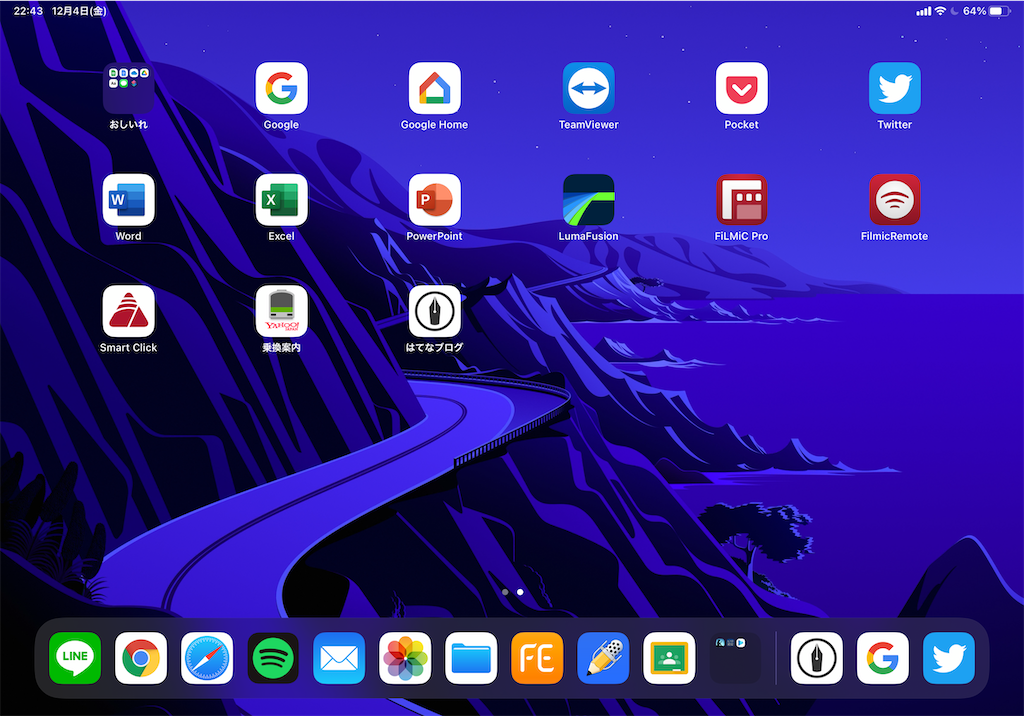Open はてなブログ app on home screen
Image resolution: width=1024 pixels, height=716 pixels.
[x=434, y=311]
